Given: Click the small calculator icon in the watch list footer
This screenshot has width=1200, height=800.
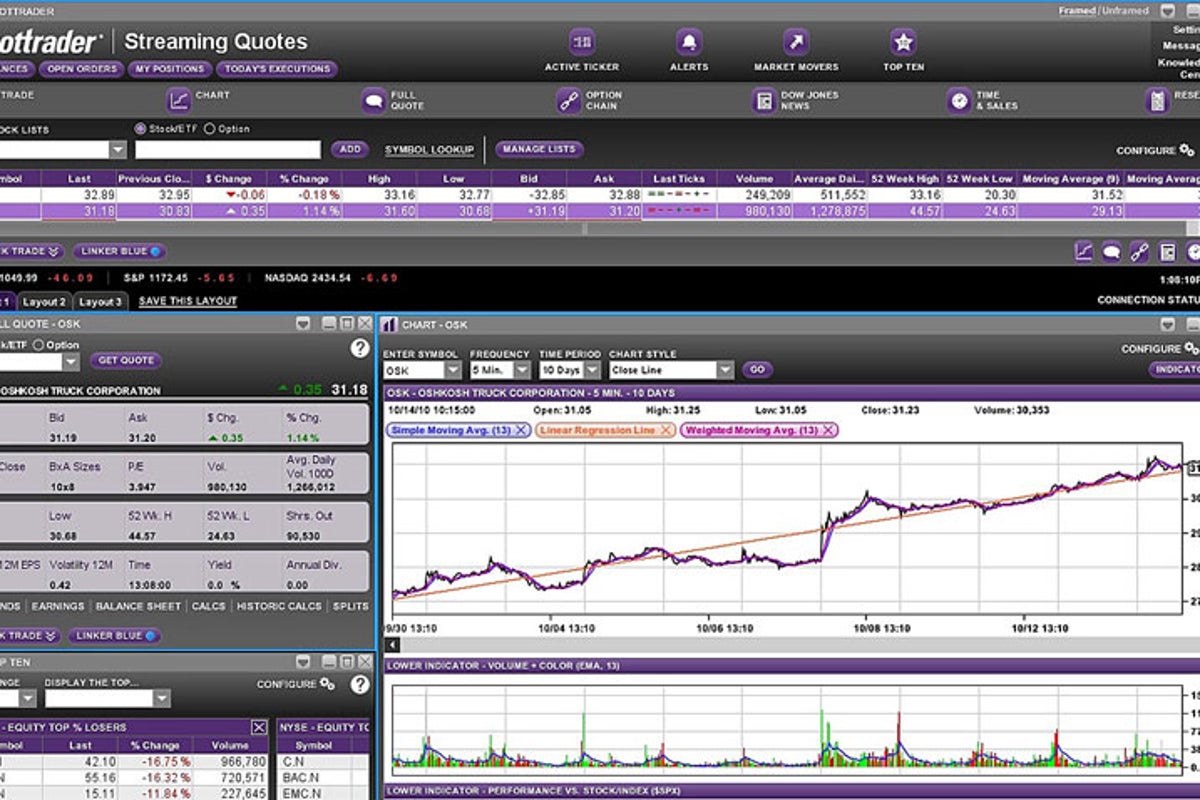Looking at the screenshot, I should tap(1167, 252).
